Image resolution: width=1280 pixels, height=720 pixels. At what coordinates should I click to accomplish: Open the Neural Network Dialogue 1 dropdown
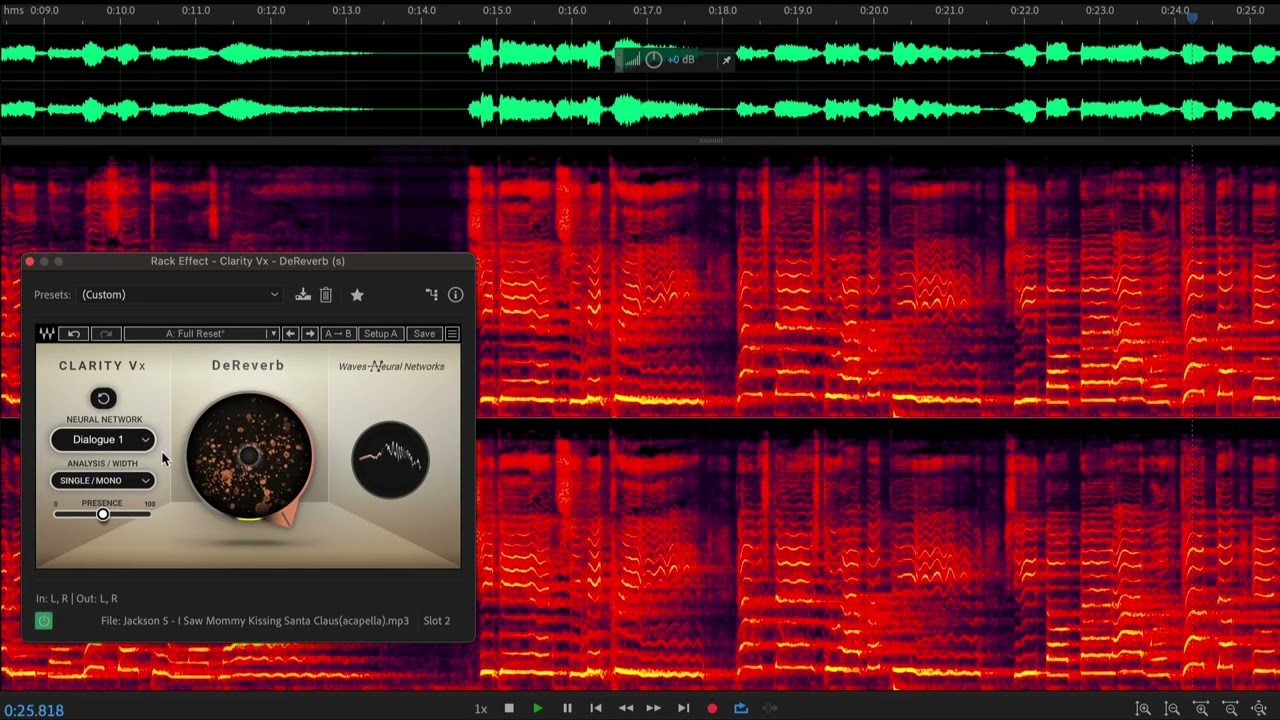pos(103,440)
